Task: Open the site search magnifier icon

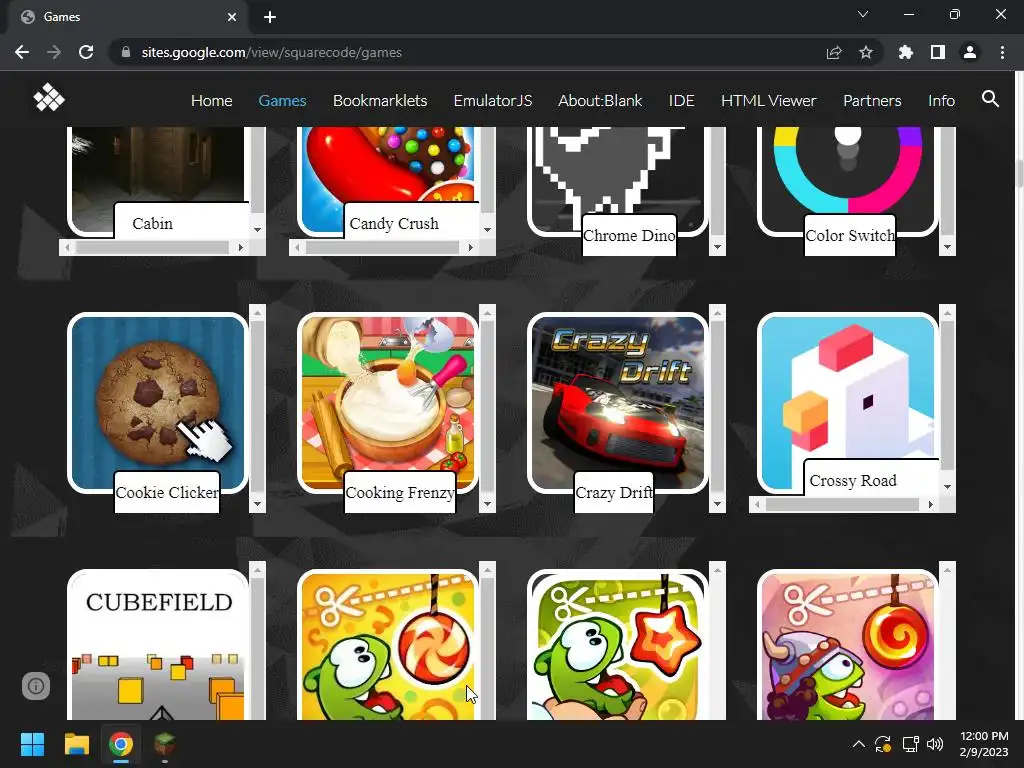Action: coord(990,99)
